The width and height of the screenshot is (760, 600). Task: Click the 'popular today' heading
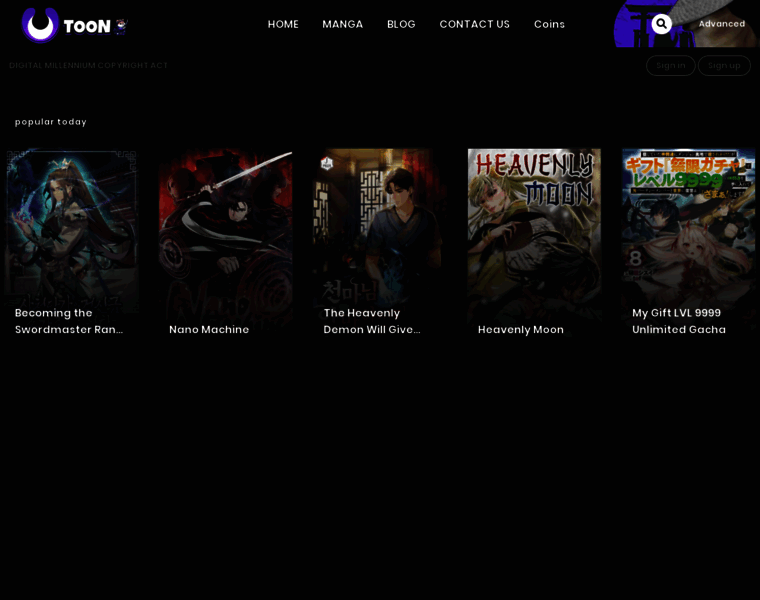point(50,122)
